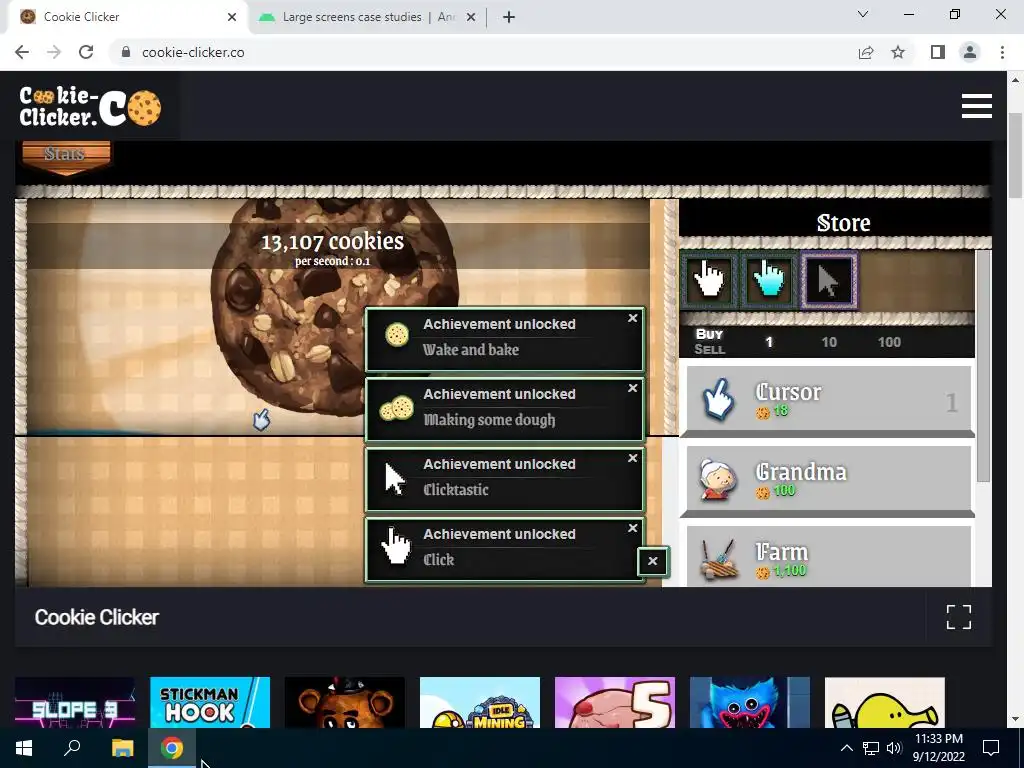Open volume control in tray

pos(894,748)
